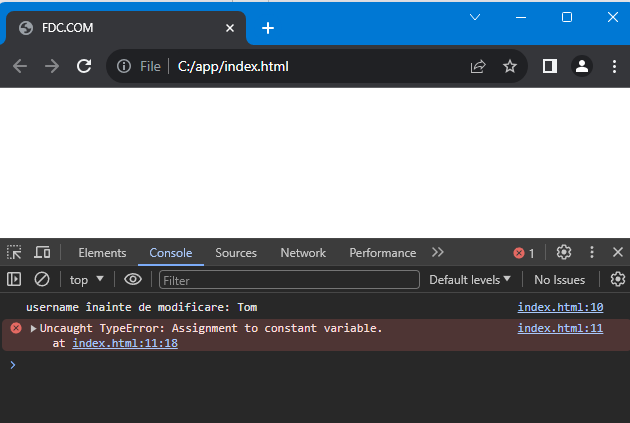Switch to the Network tab
Screen dimensions: 630x423
click(x=303, y=253)
